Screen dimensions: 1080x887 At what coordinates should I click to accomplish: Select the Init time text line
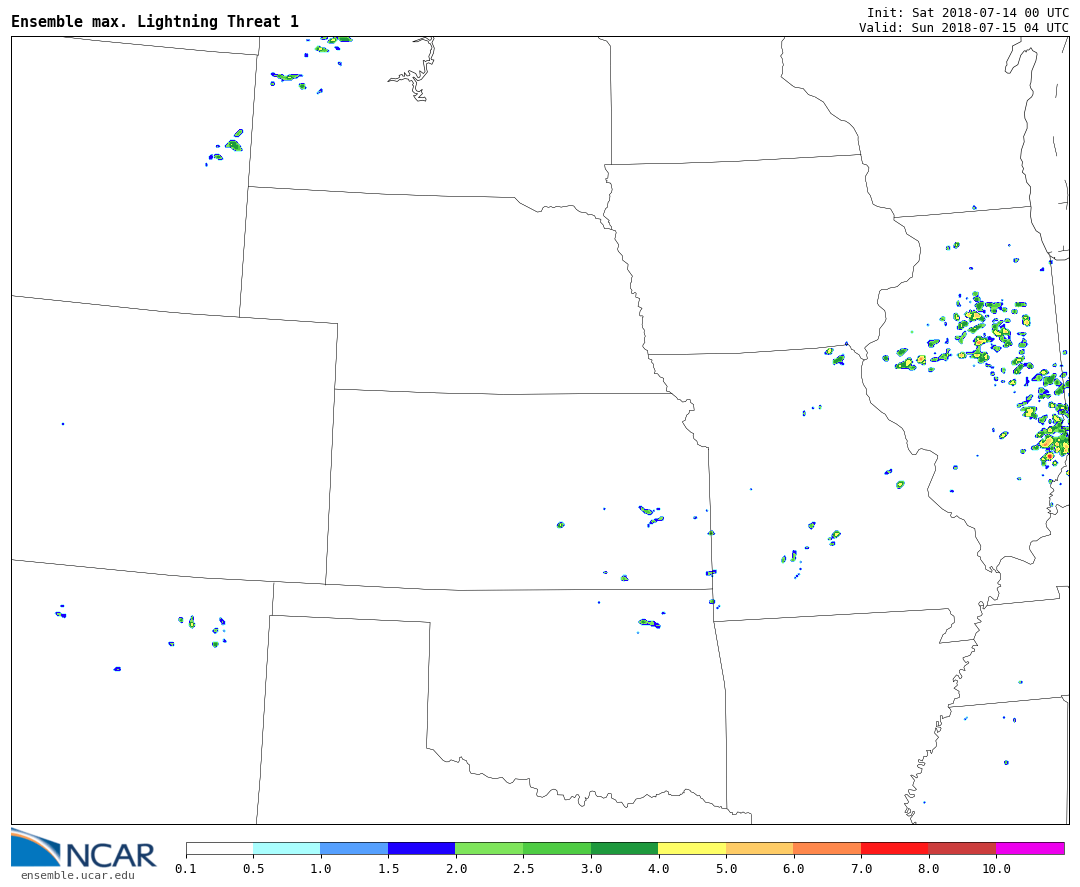pyautogui.click(x=967, y=12)
